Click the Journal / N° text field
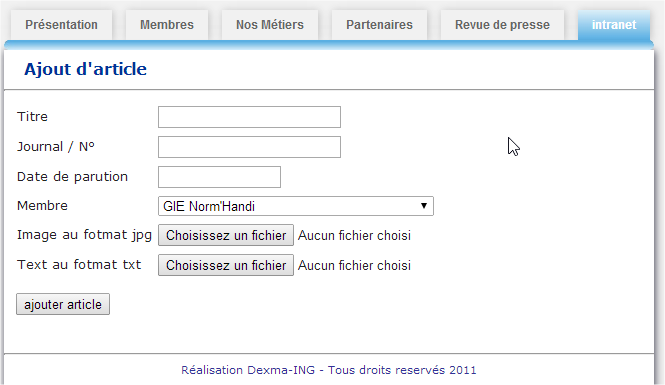This screenshot has height=385, width=665. [x=249, y=147]
